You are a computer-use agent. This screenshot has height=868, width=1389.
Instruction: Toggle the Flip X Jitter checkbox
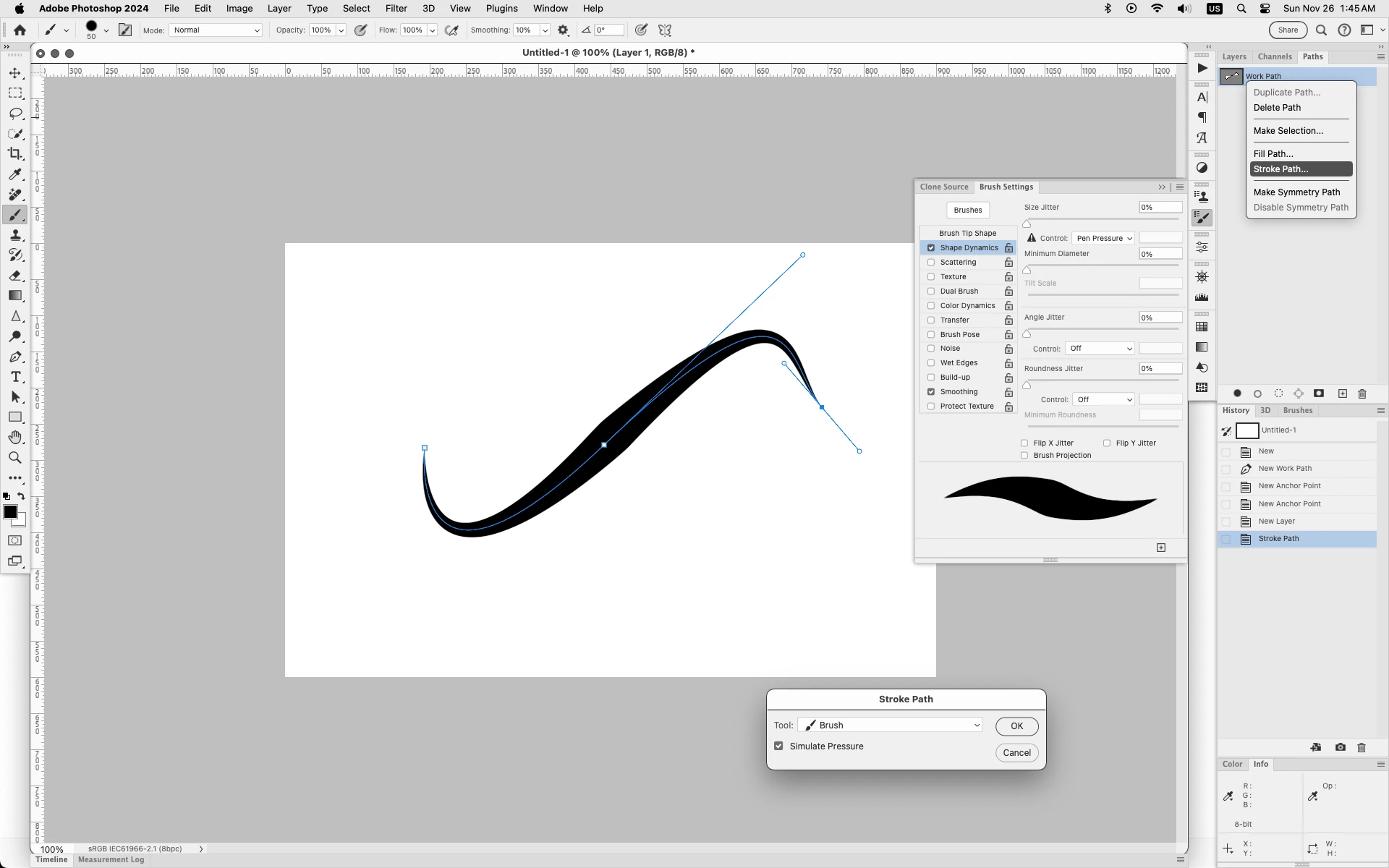pyautogui.click(x=1024, y=443)
